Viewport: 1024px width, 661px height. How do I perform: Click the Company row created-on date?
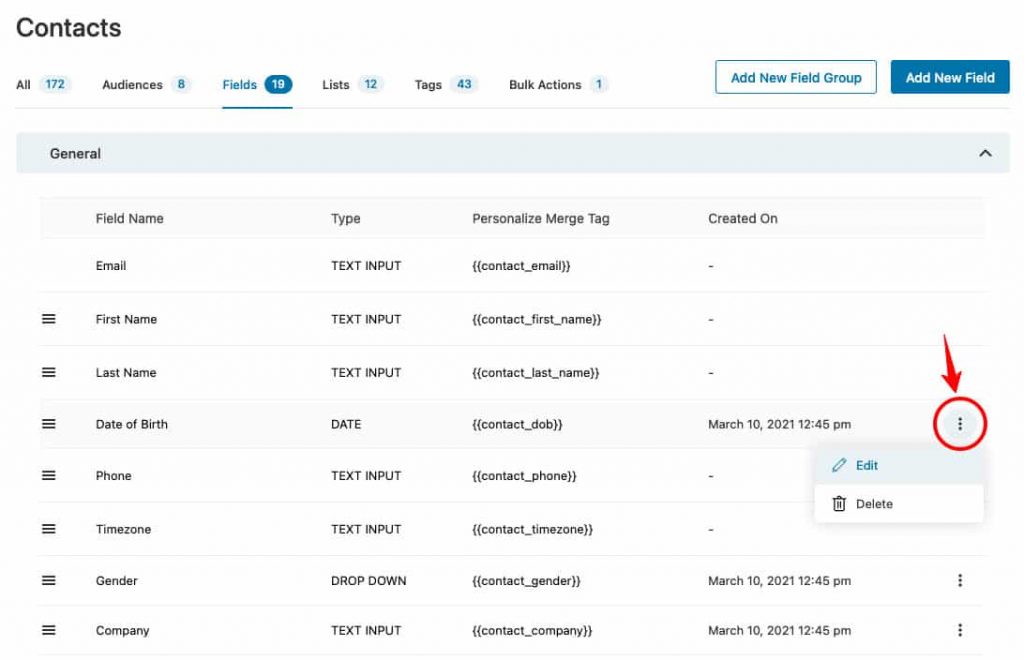pos(779,631)
